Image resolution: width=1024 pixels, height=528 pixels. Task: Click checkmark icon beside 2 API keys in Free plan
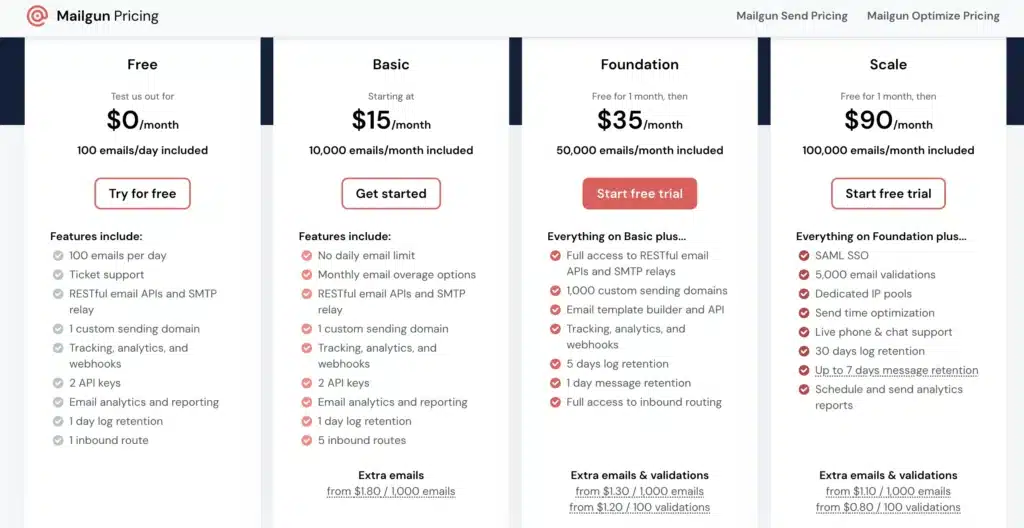click(58, 383)
